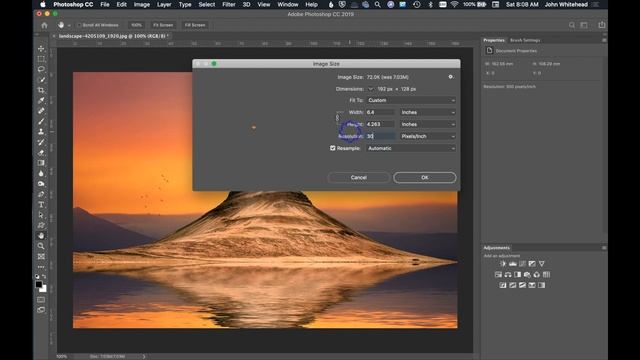Open Image Size dialog gear settings

click(451, 77)
